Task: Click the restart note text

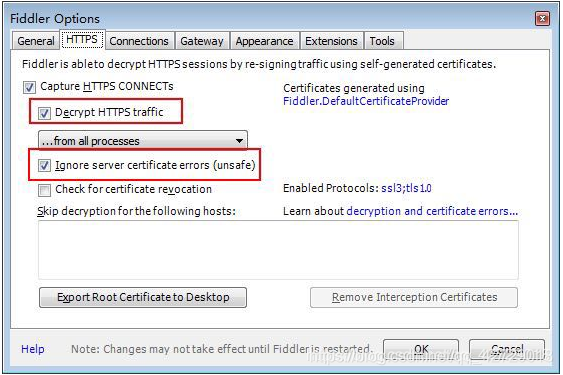Action: (x=221, y=349)
